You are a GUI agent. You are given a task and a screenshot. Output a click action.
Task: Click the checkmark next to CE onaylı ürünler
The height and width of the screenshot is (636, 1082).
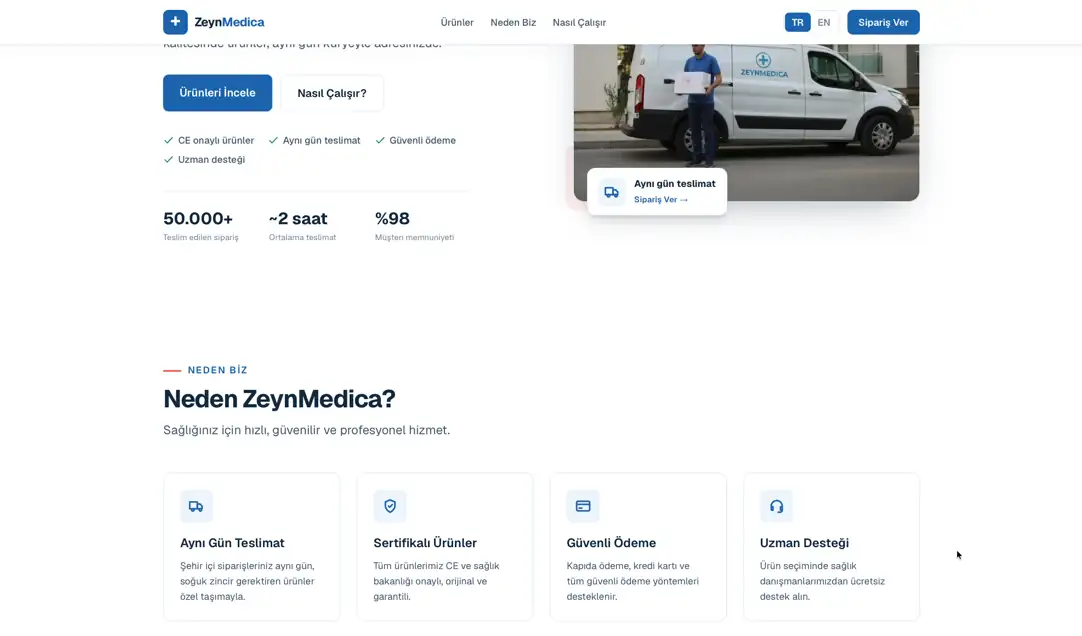[168, 140]
